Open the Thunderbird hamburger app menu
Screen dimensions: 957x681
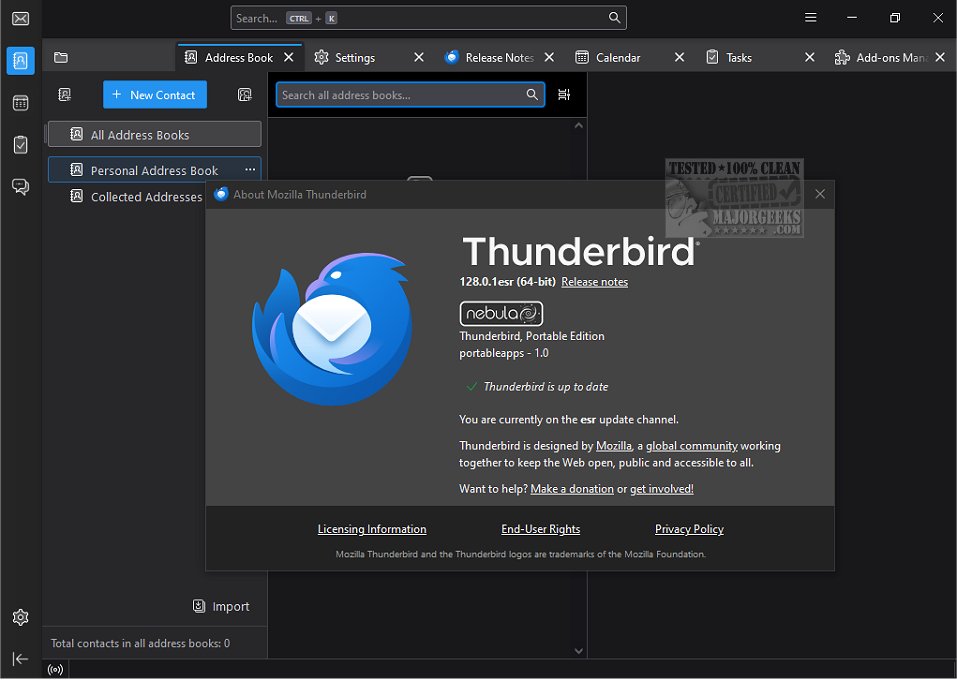811,18
